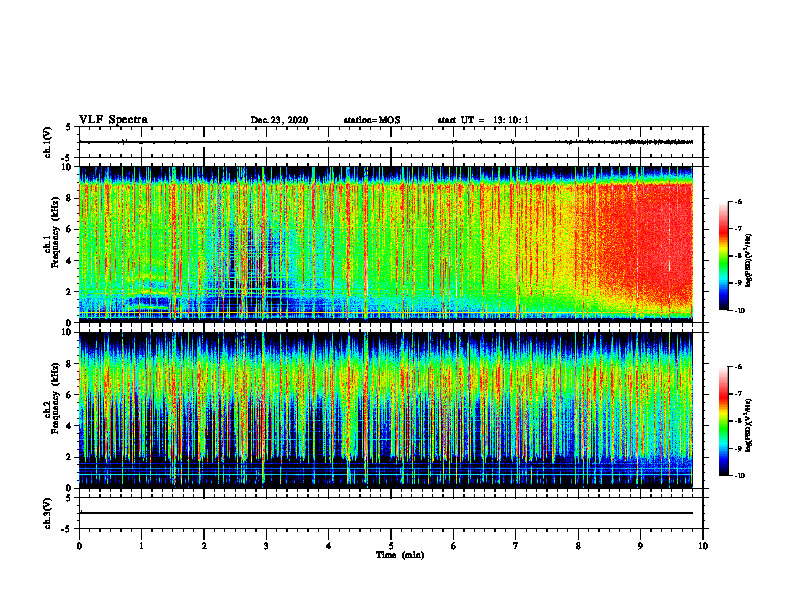Click the ch.3 flat voltage trace line
The height and width of the screenshot is (612, 792).
386,513
